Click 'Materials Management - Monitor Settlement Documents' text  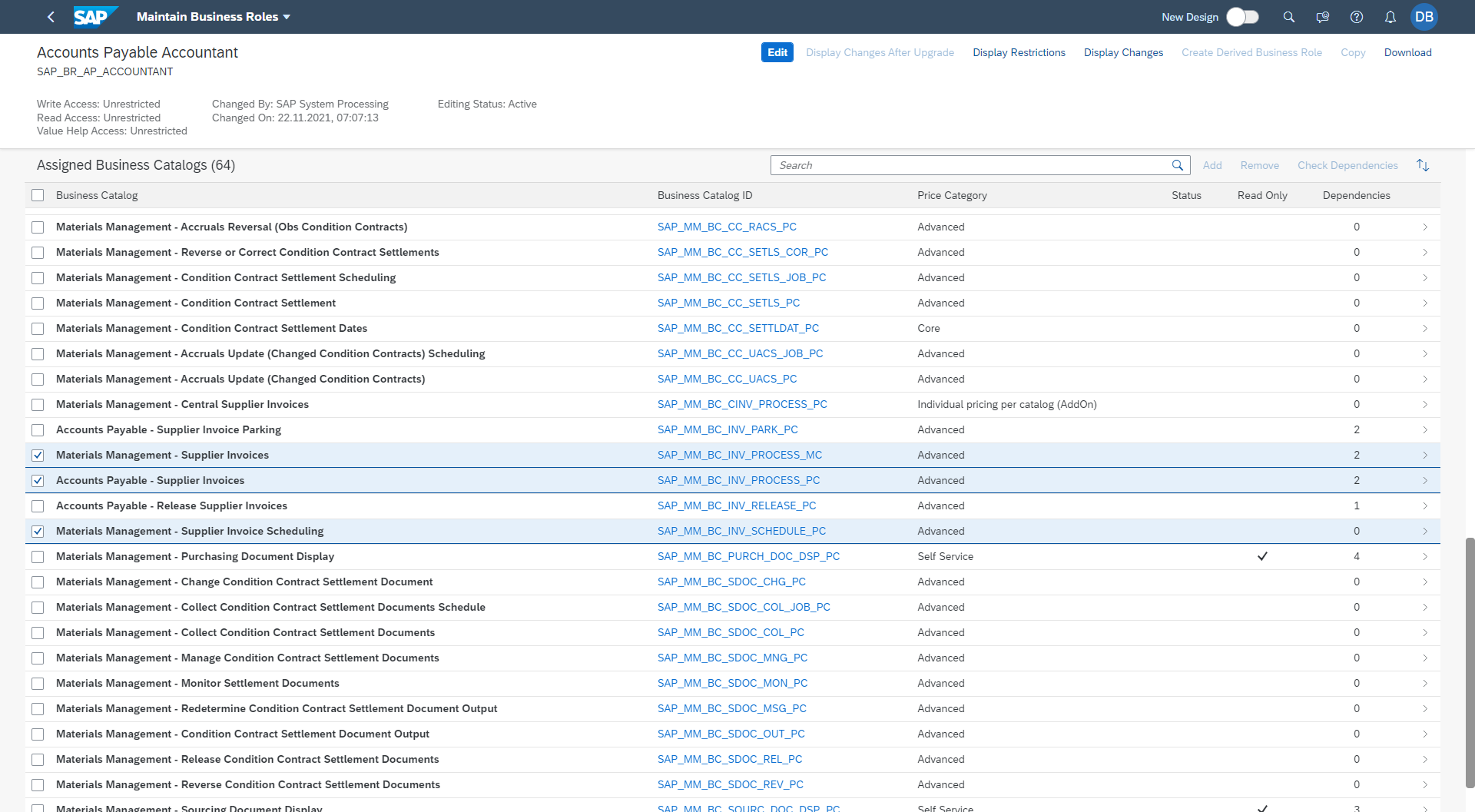coord(197,683)
